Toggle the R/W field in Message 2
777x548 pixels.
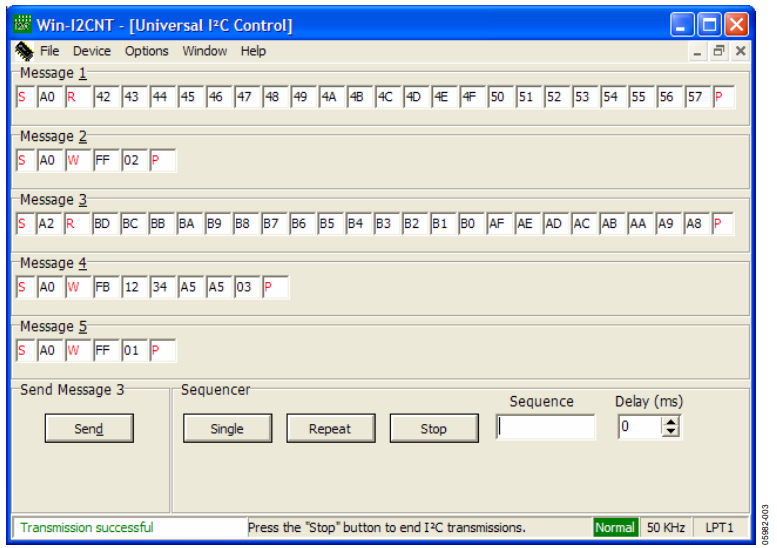pos(73,161)
